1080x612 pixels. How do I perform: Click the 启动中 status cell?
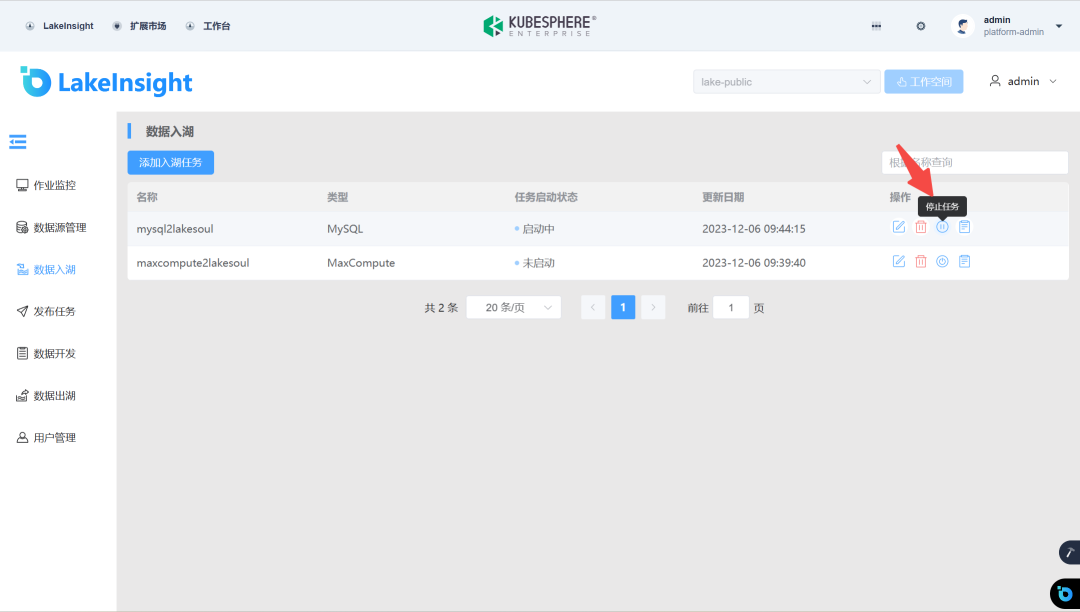[x=534, y=229]
